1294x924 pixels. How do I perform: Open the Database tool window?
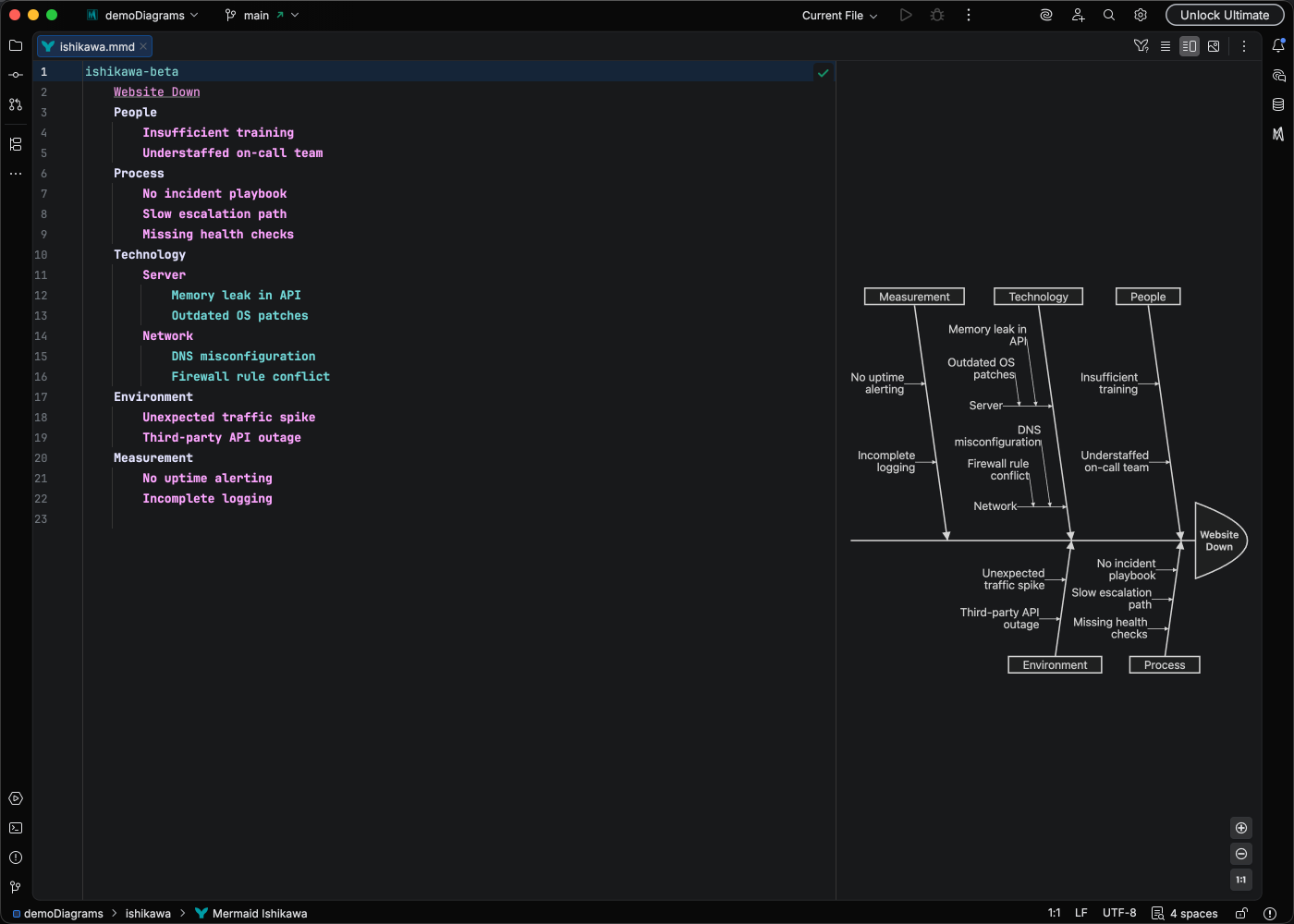pyautogui.click(x=1279, y=103)
